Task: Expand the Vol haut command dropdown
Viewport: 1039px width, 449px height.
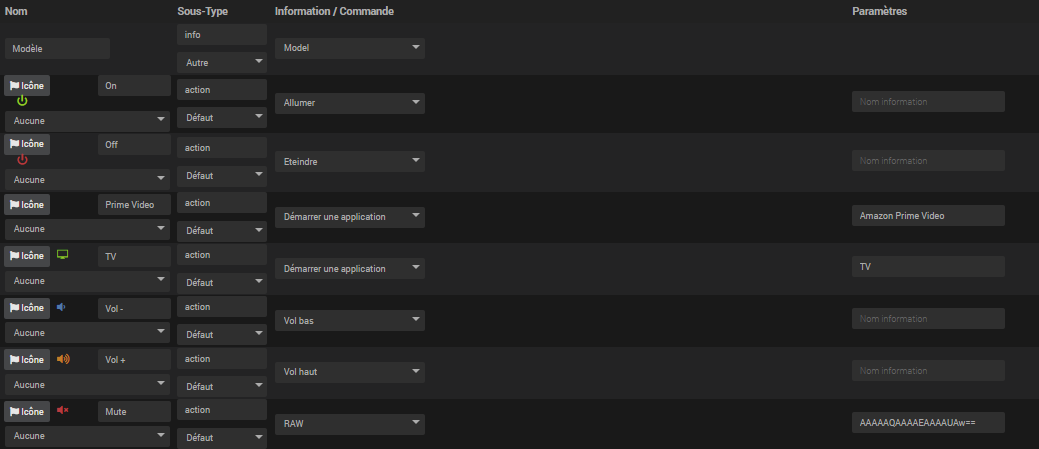Action: click(x=350, y=371)
